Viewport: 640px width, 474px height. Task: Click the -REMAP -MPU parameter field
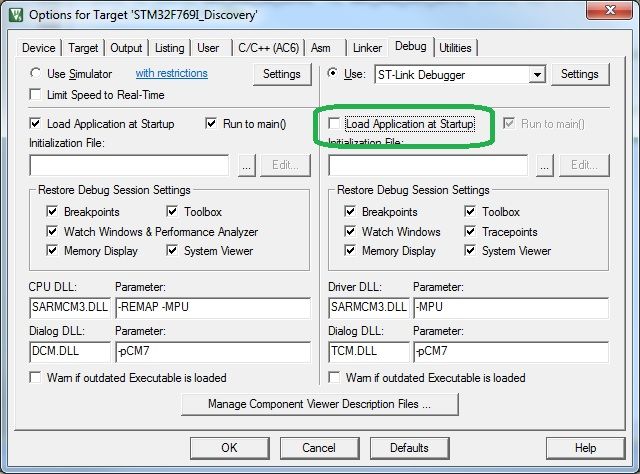[x=213, y=308]
